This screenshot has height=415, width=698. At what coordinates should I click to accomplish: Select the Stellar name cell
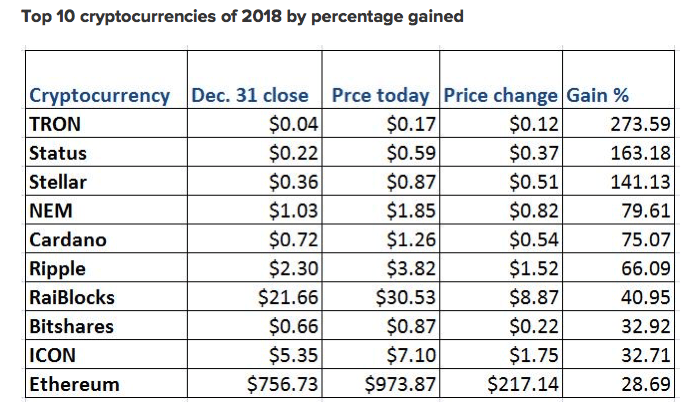point(59,183)
